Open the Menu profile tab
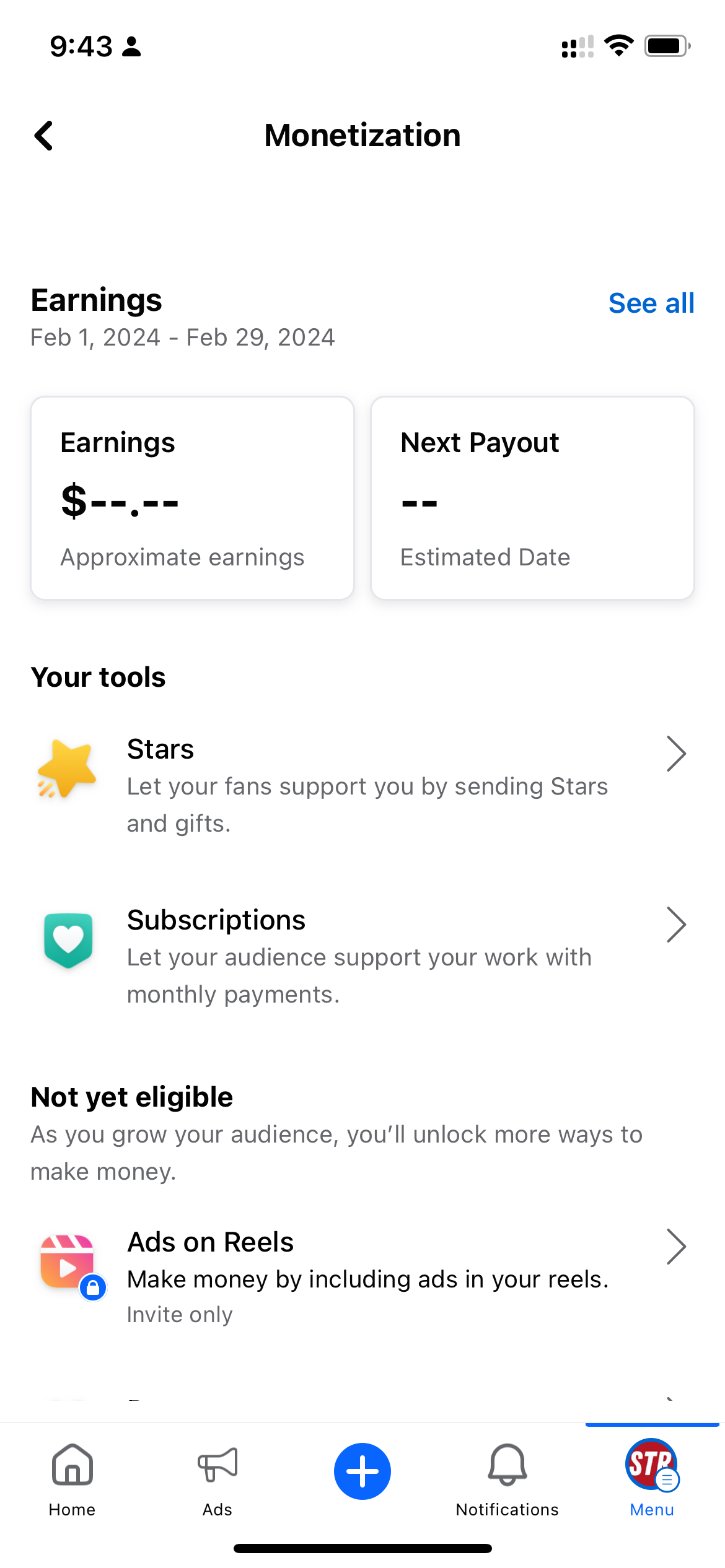Image resolution: width=725 pixels, height=1568 pixels. [652, 1465]
